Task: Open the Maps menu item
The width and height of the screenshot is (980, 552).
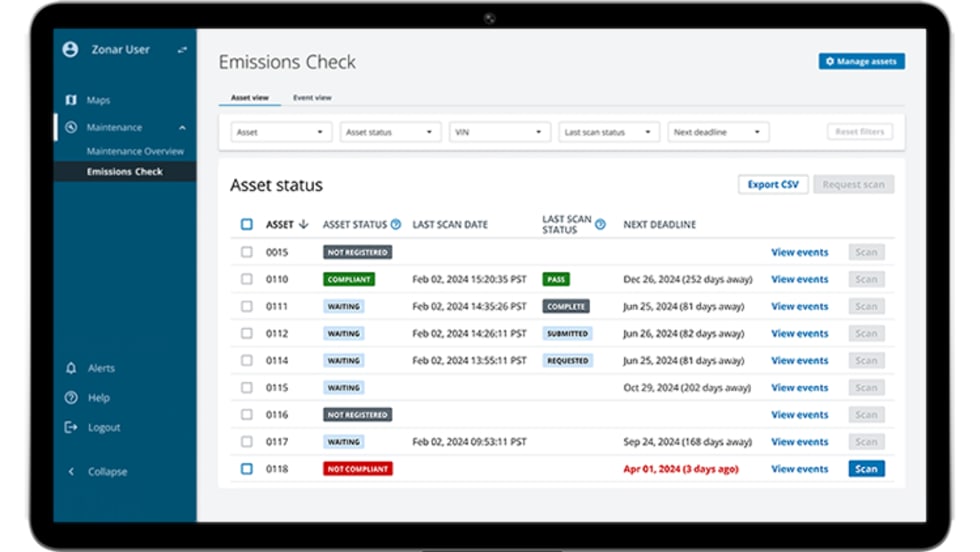Action: [98, 100]
